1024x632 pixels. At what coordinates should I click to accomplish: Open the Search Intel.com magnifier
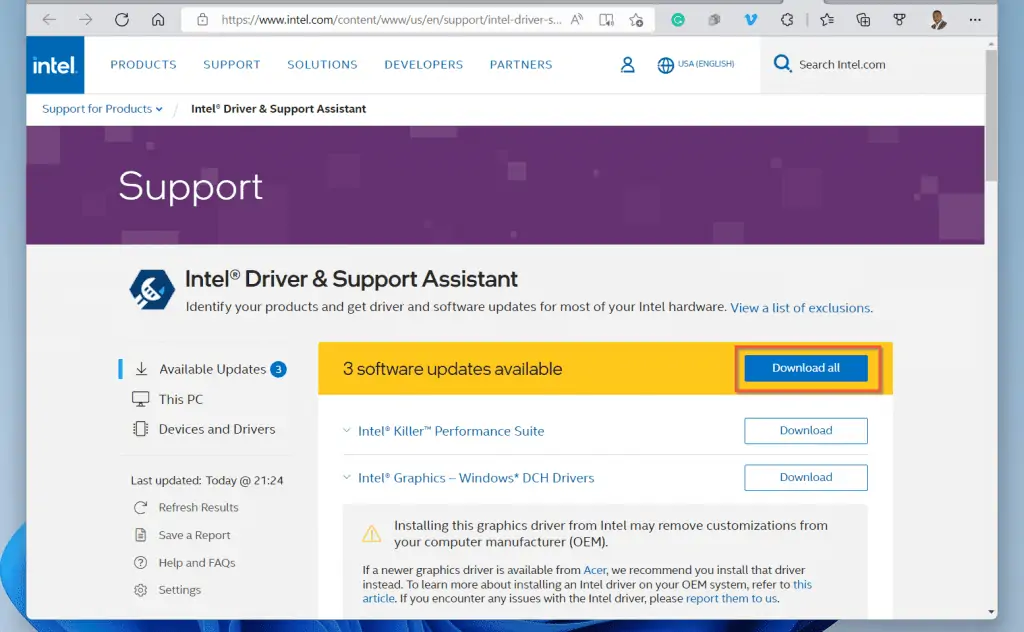tap(782, 63)
